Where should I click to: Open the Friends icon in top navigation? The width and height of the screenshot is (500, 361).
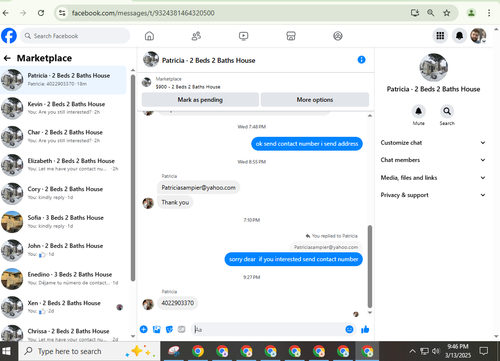pos(196,36)
